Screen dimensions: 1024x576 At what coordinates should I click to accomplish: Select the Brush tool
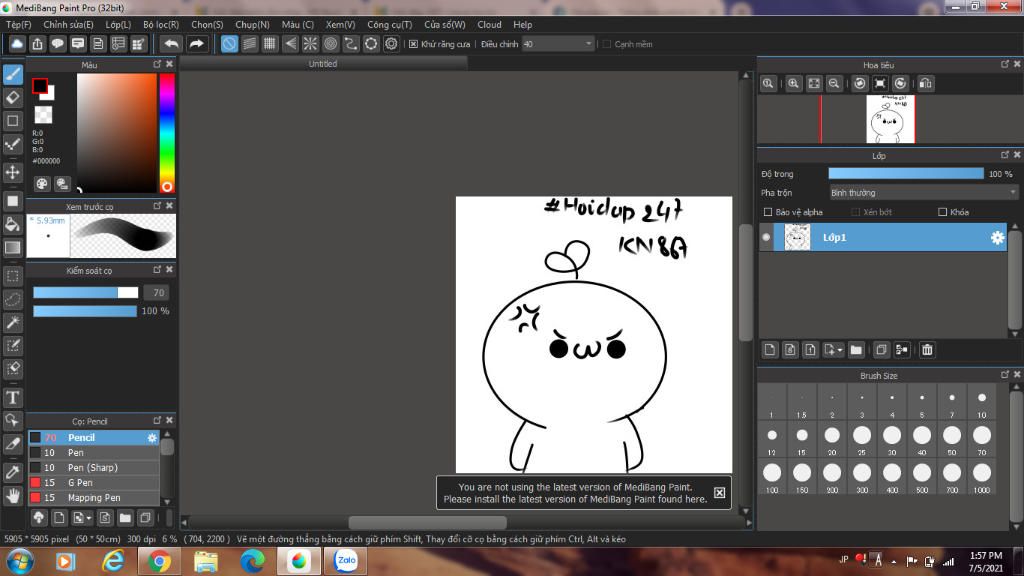coord(13,74)
